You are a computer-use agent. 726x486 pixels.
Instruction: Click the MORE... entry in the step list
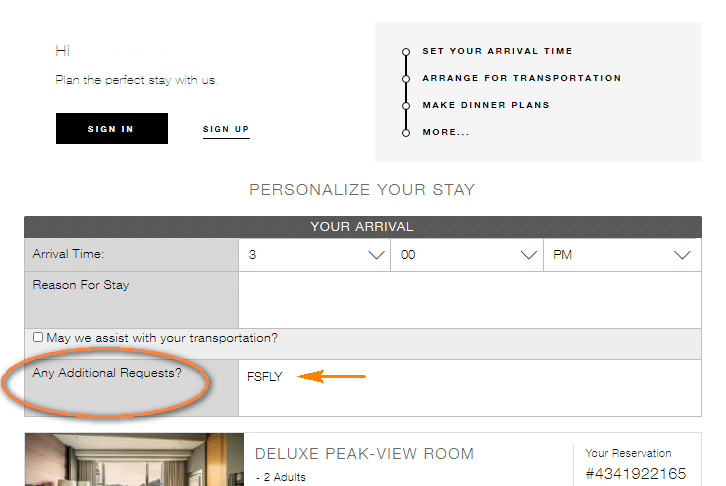(x=446, y=132)
